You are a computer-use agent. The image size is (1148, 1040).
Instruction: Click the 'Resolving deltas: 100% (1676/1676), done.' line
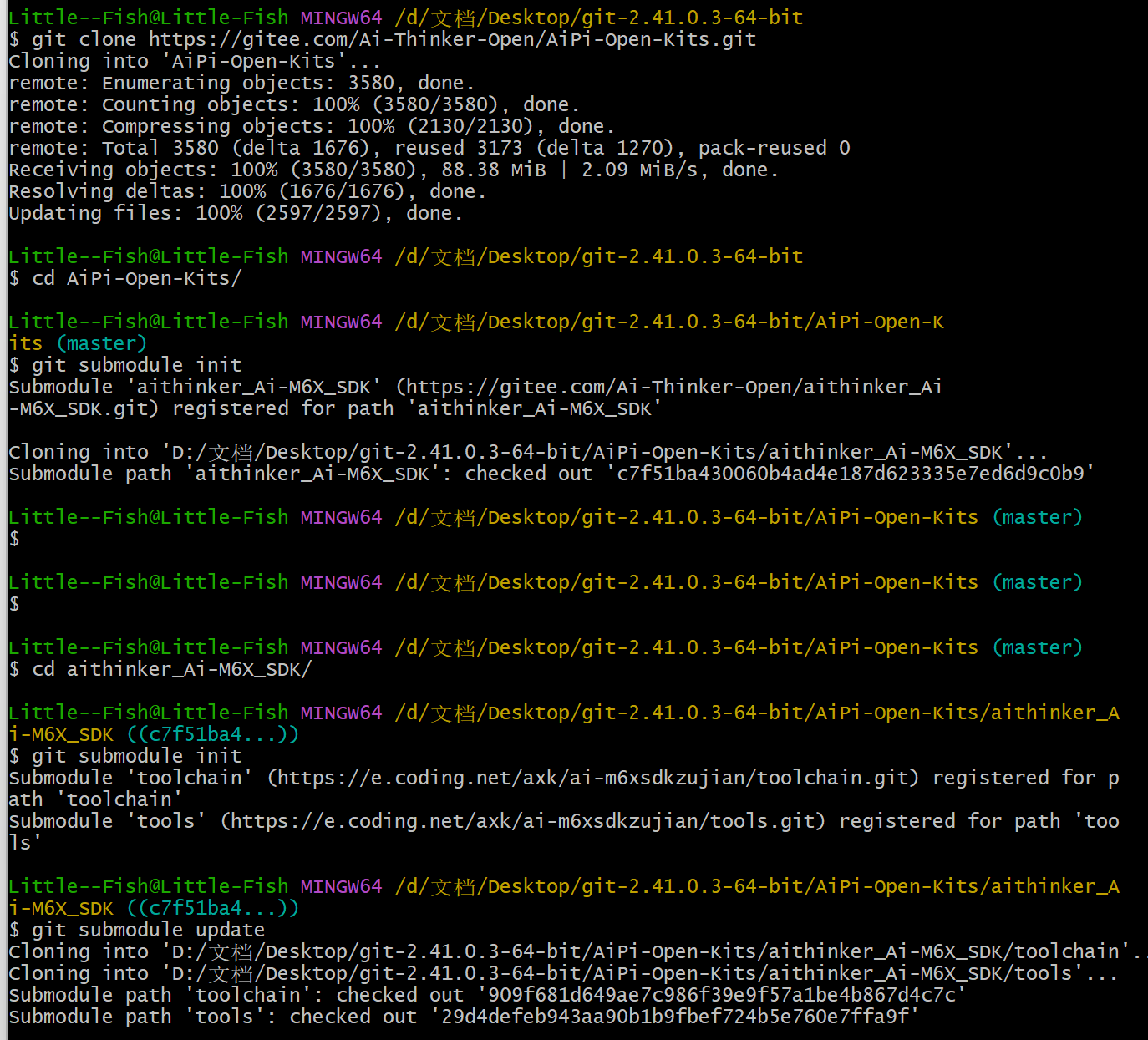[247, 191]
